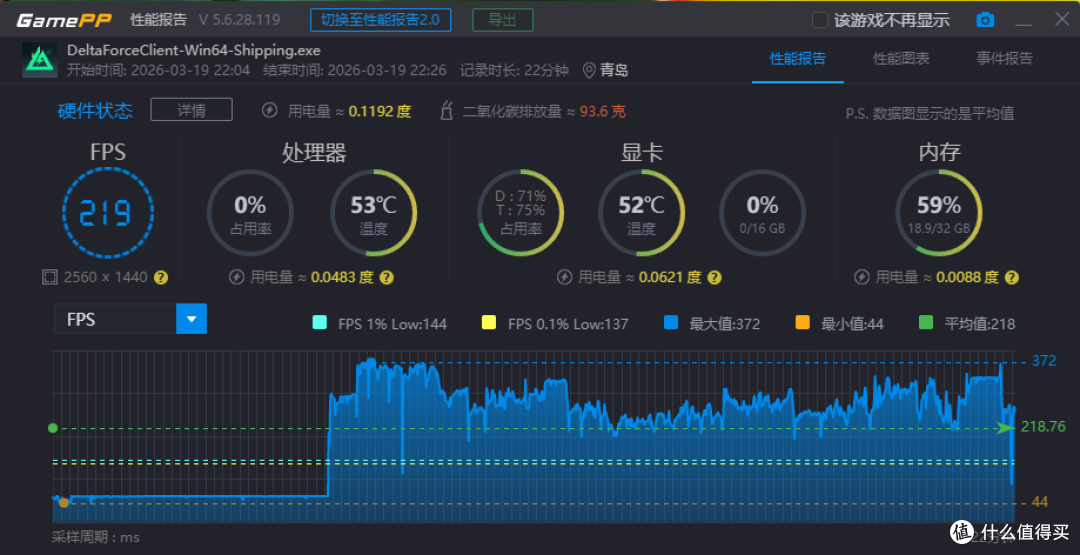This screenshot has height=555, width=1080.
Task: Click the processor power lightning icon
Action: [236, 278]
